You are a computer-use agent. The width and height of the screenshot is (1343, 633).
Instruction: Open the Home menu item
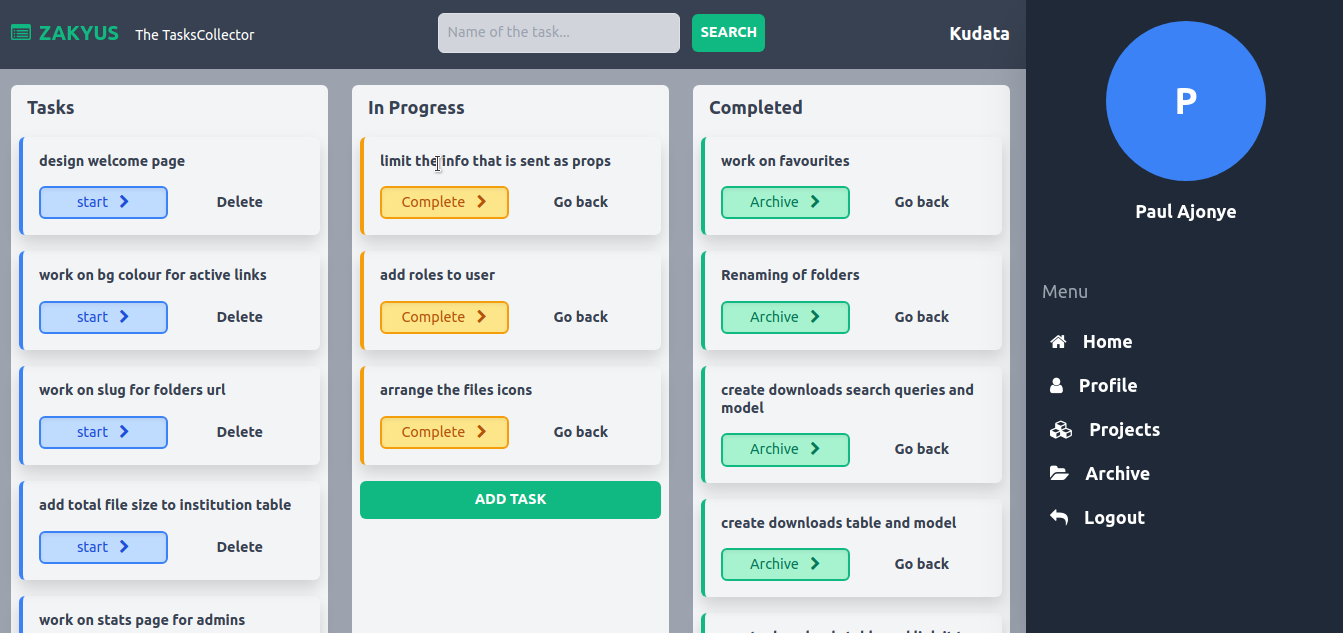click(1107, 342)
